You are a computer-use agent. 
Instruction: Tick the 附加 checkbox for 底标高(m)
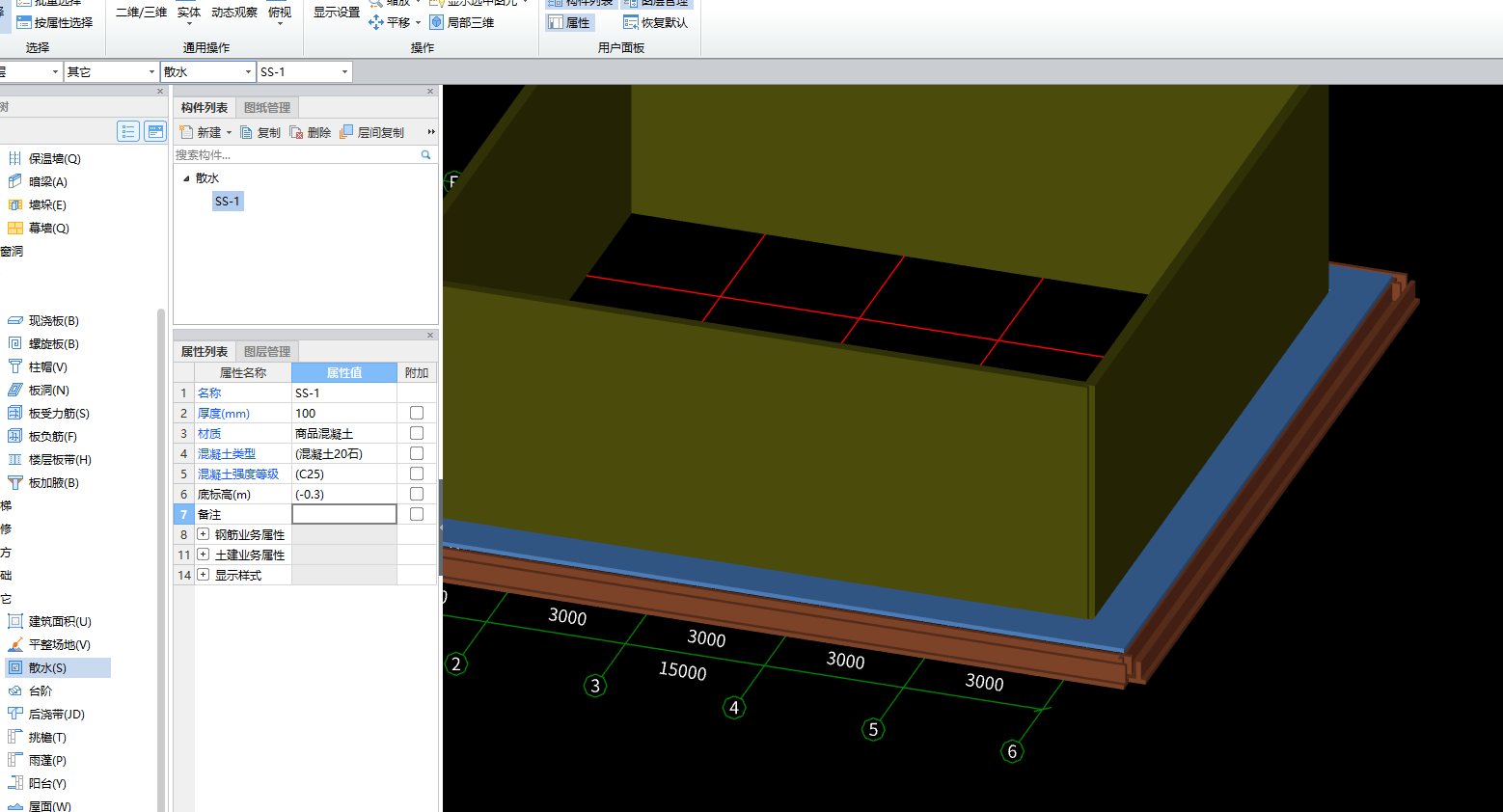coord(417,494)
